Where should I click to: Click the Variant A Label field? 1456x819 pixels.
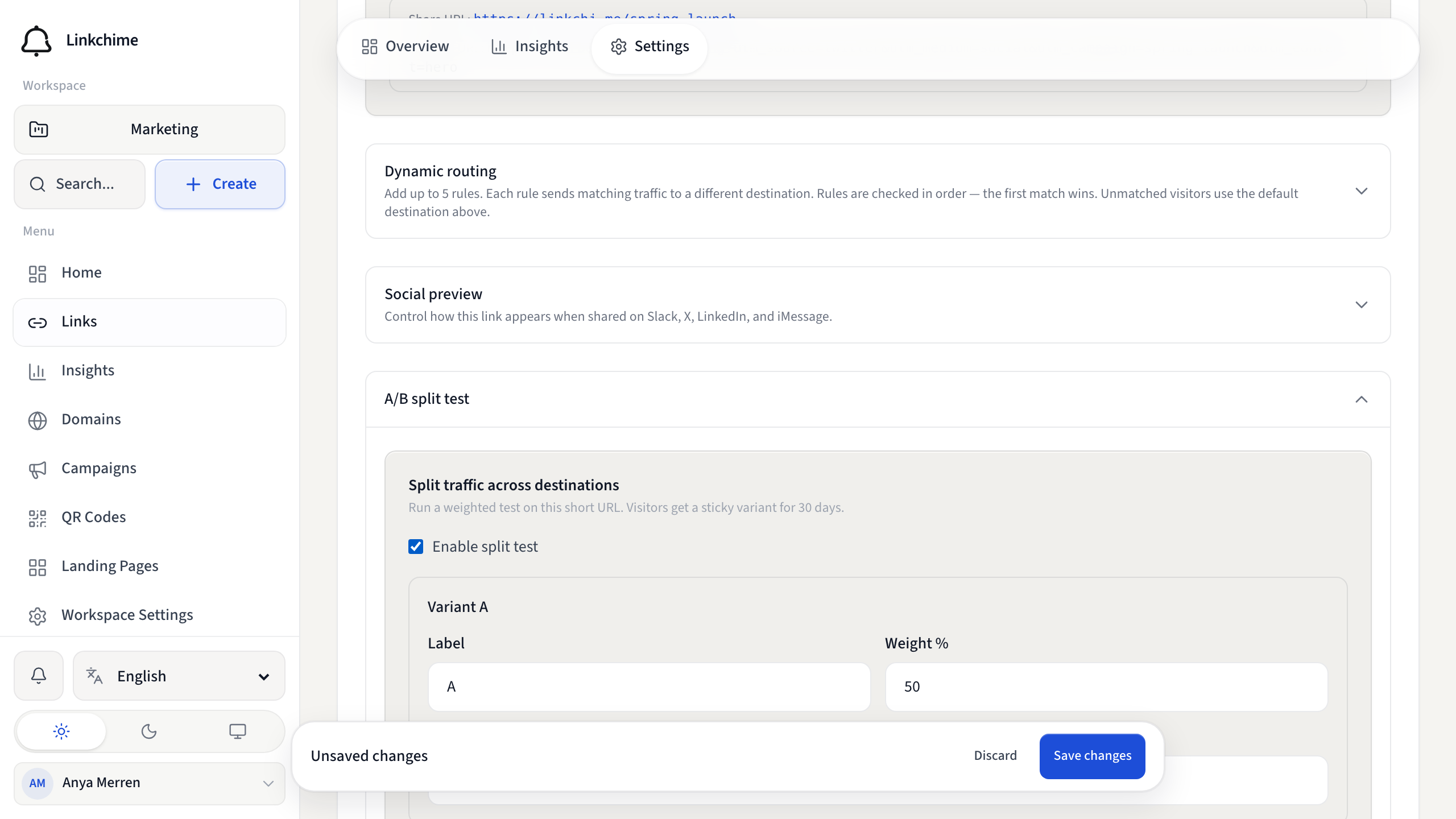pos(650,686)
